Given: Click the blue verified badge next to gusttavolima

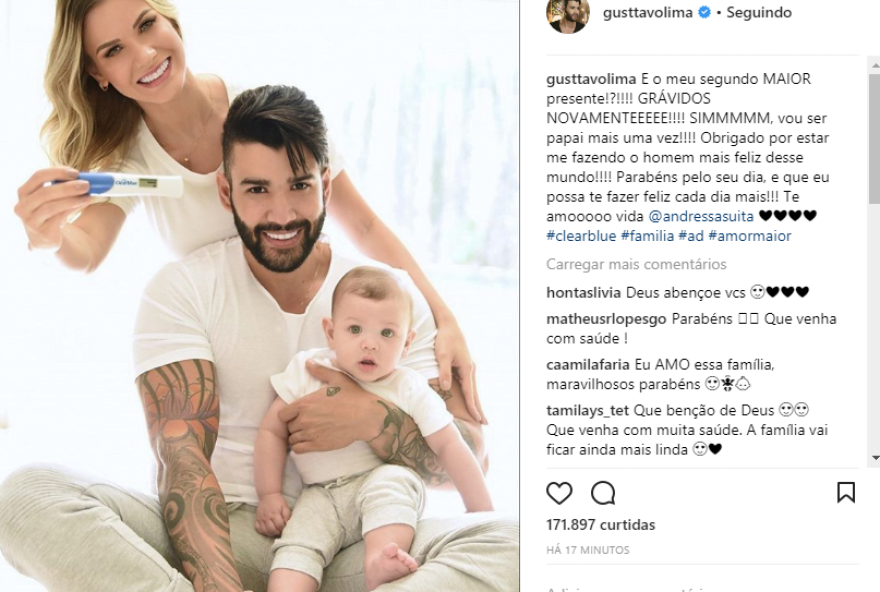Looking at the screenshot, I should tap(704, 12).
